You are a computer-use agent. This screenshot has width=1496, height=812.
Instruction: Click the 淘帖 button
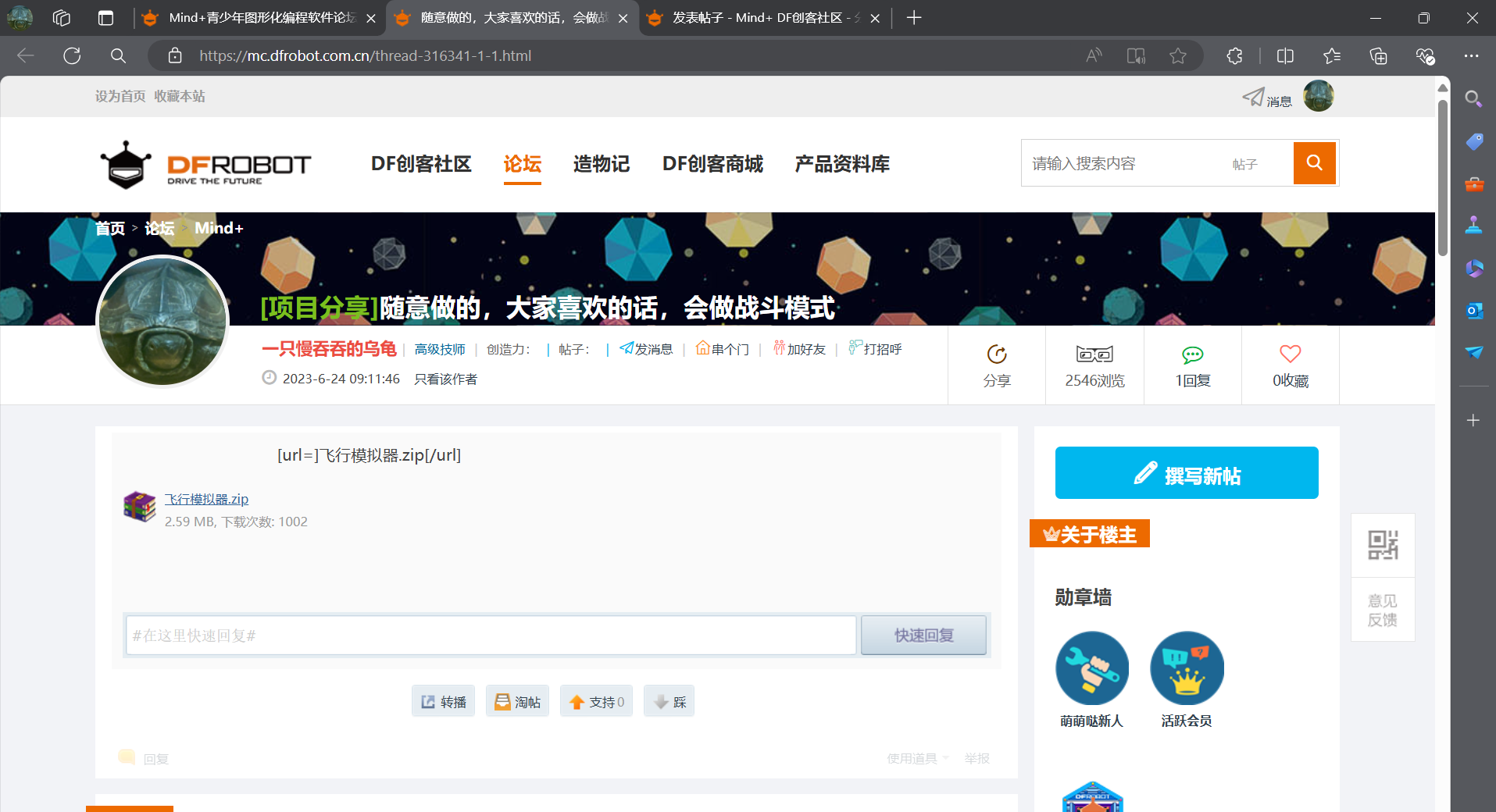[517, 701]
